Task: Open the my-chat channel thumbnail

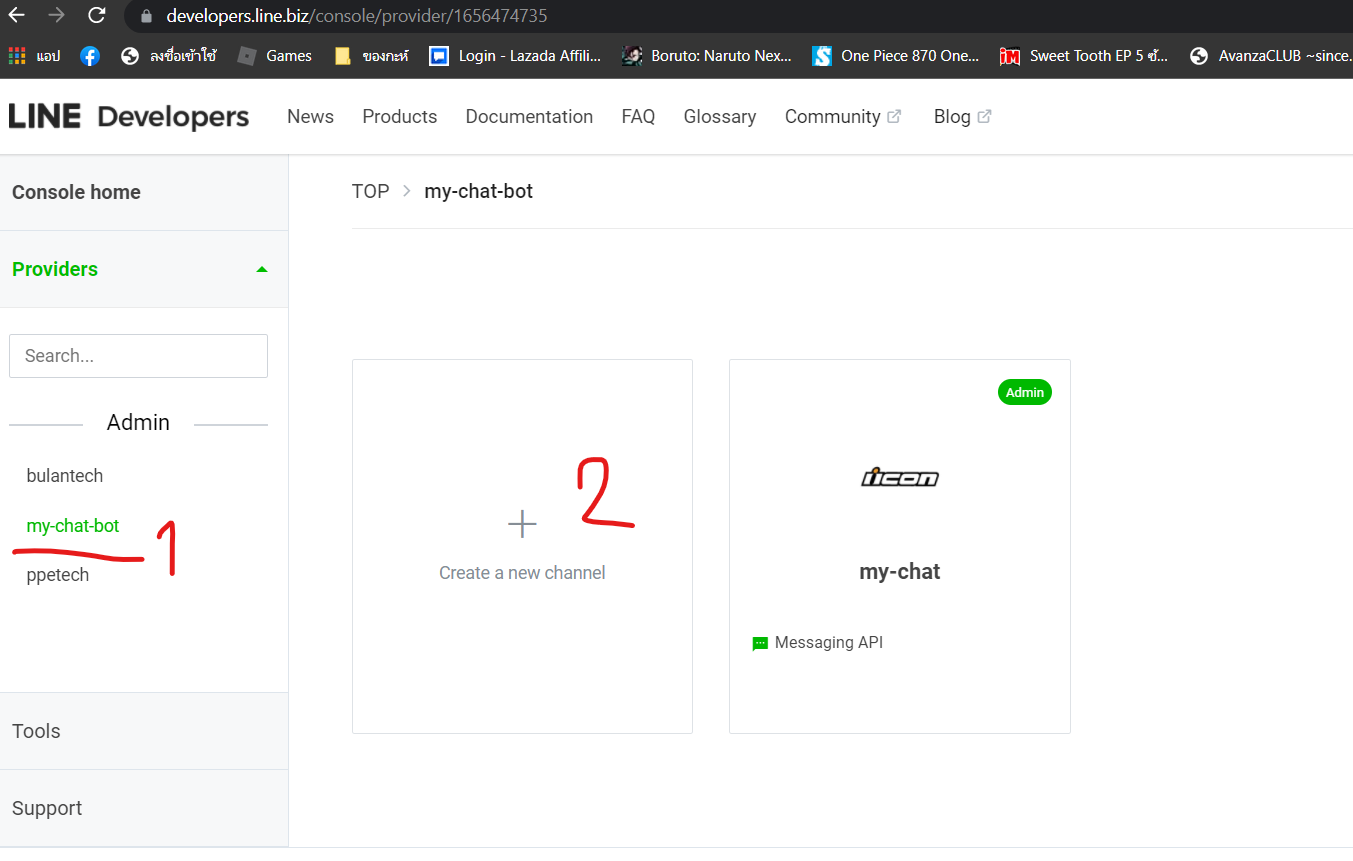Action: (x=899, y=478)
